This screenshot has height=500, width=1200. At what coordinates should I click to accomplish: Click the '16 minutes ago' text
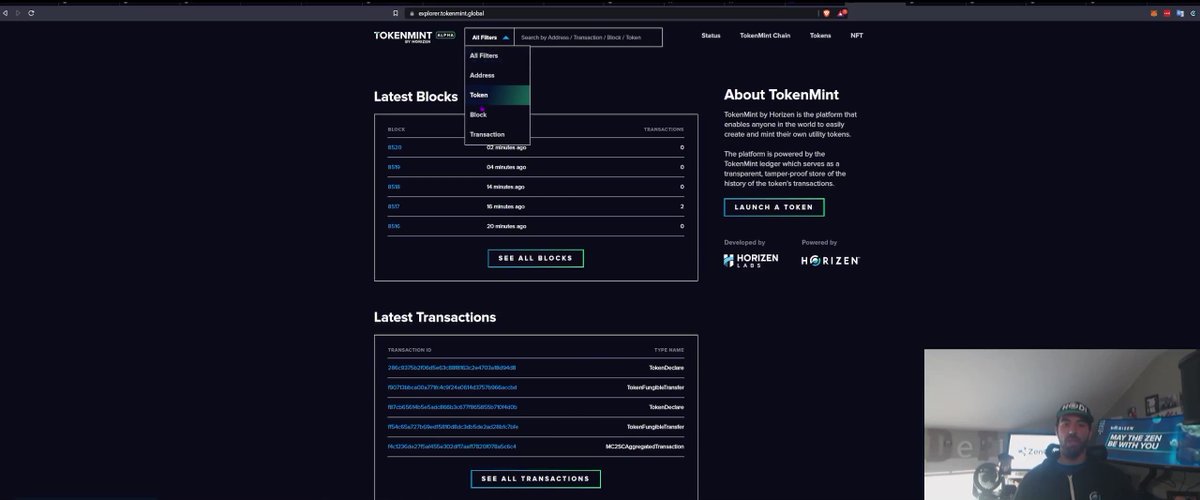(x=506, y=206)
